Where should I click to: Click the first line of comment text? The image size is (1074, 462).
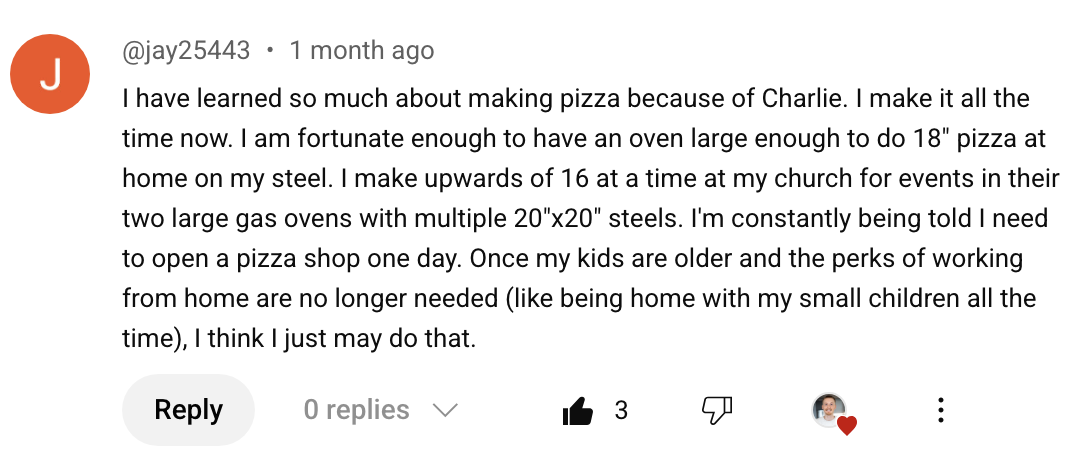tap(575, 100)
